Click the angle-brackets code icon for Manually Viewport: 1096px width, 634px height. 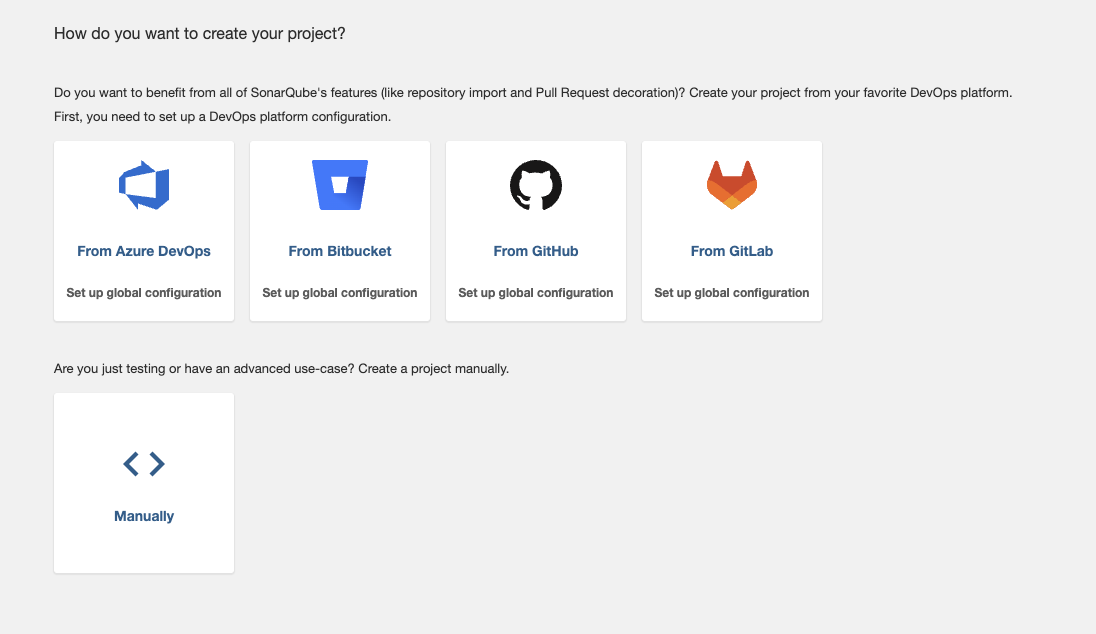pos(144,463)
